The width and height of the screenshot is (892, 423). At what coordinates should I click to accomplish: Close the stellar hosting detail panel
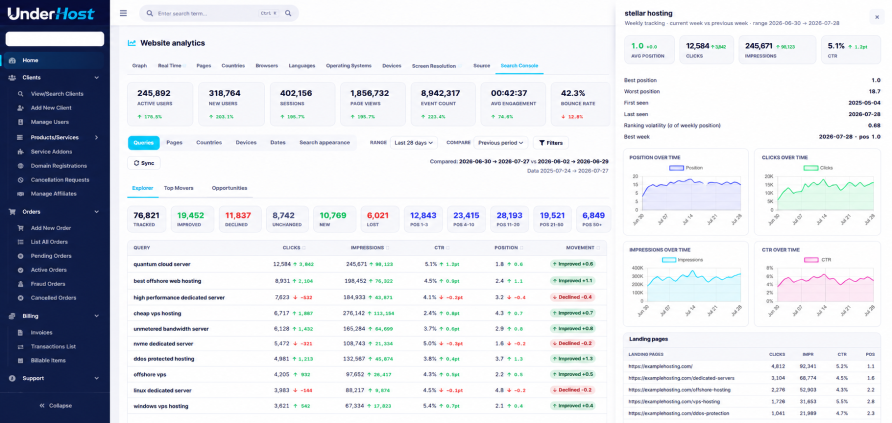point(877,18)
